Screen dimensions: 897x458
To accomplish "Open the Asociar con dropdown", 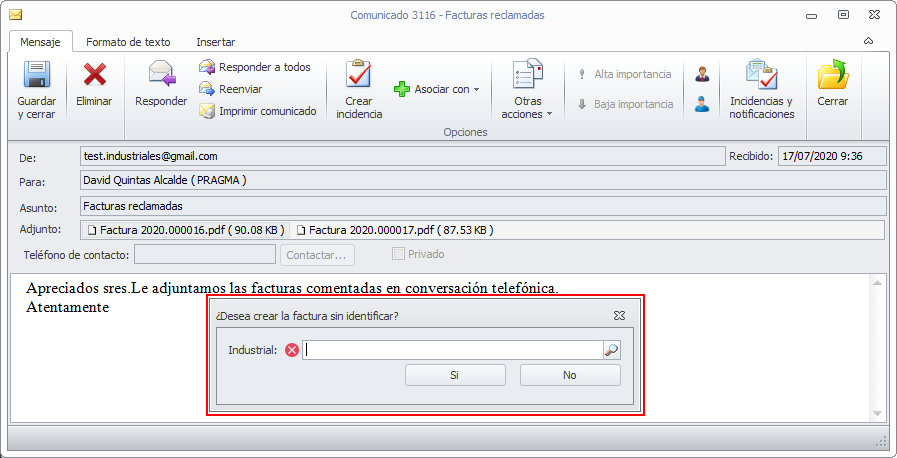I will (436, 89).
